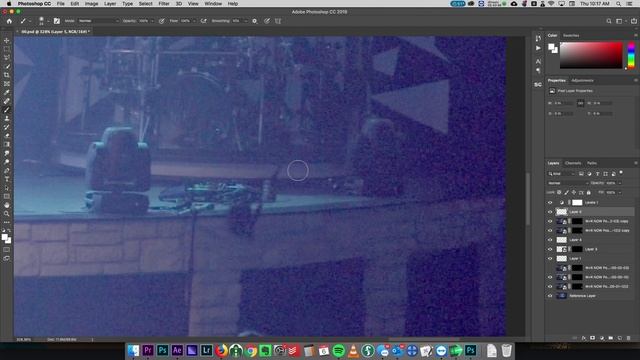Image resolution: width=640 pixels, height=360 pixels.
Task: Select the Brush tool in the toolbox
Action: pos(7,109)
